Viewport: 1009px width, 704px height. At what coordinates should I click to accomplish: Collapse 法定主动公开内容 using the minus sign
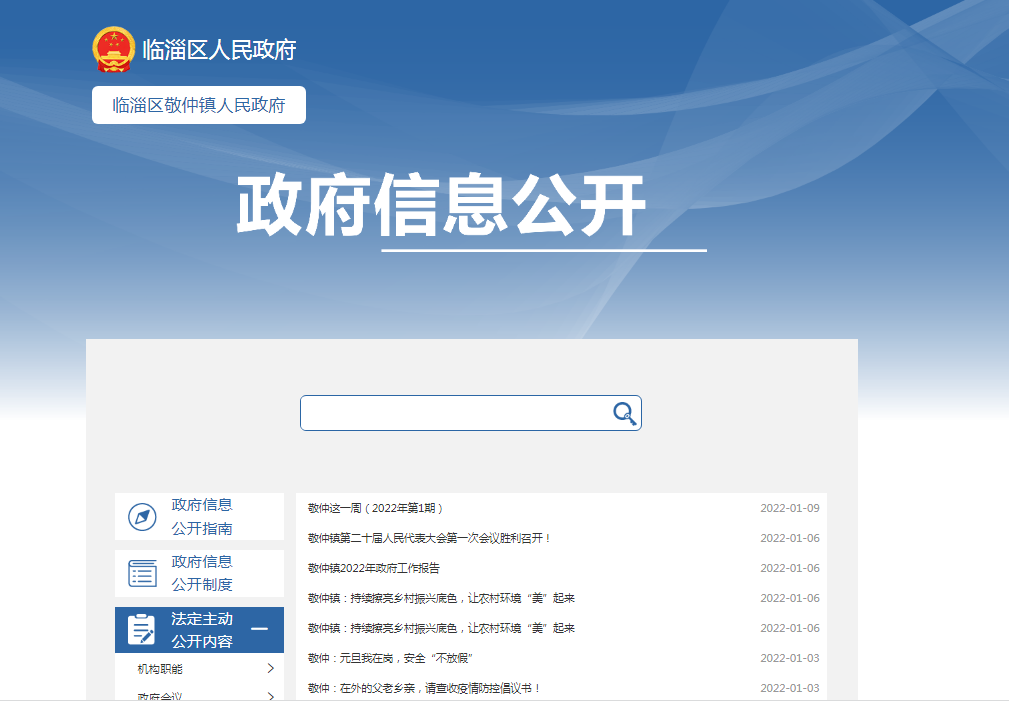coord(259,629)
